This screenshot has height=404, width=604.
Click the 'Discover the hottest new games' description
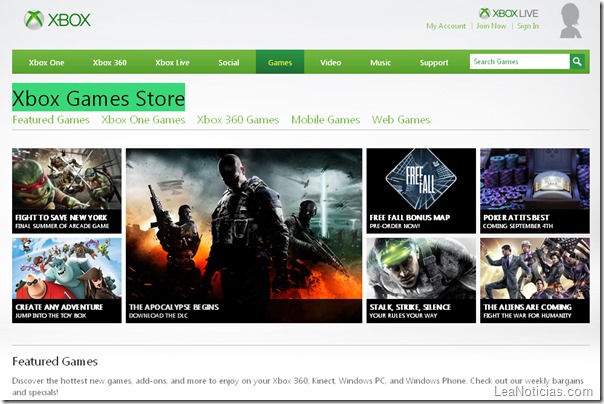click(x=298, y=386)
